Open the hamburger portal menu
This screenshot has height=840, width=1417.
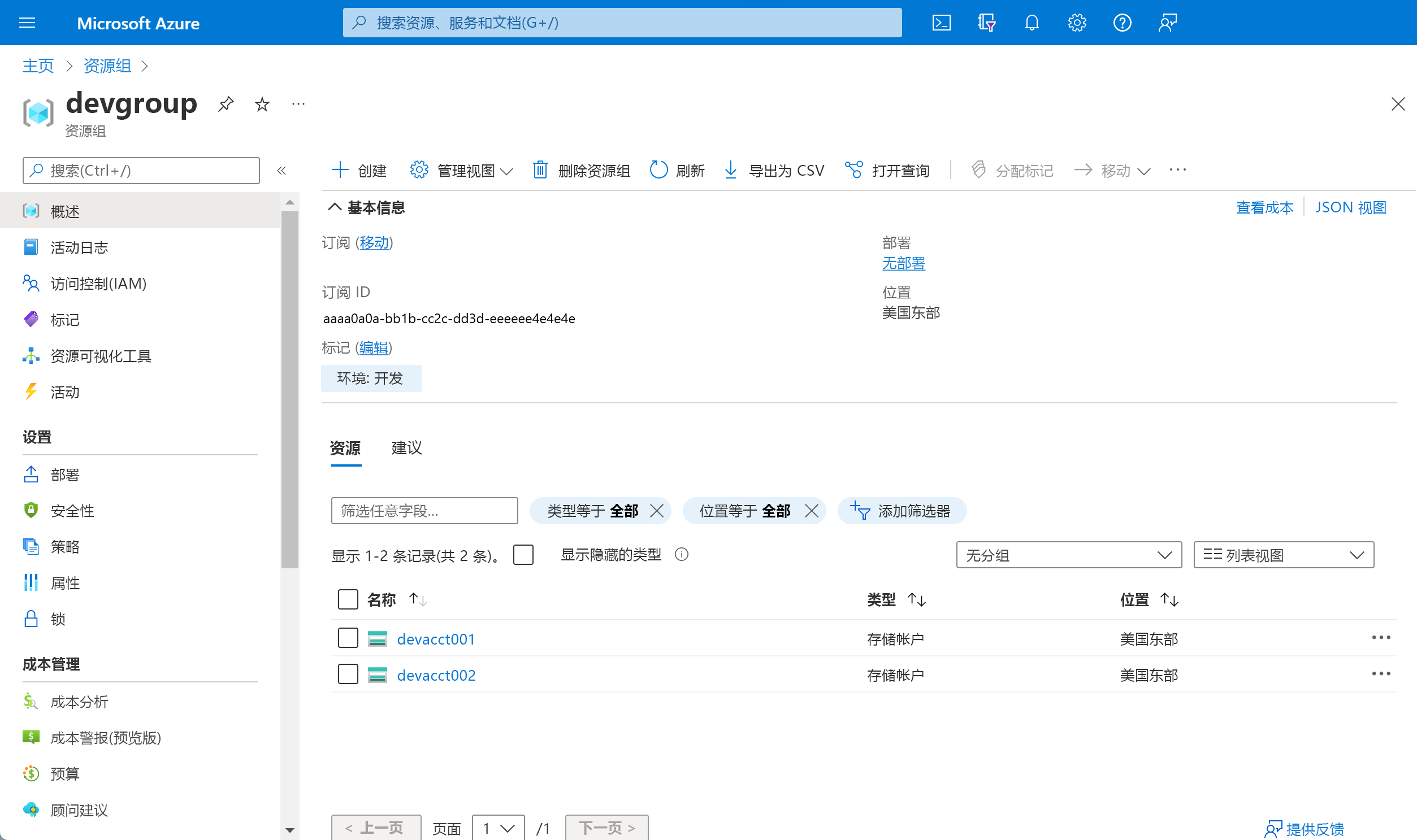[27, 23]
